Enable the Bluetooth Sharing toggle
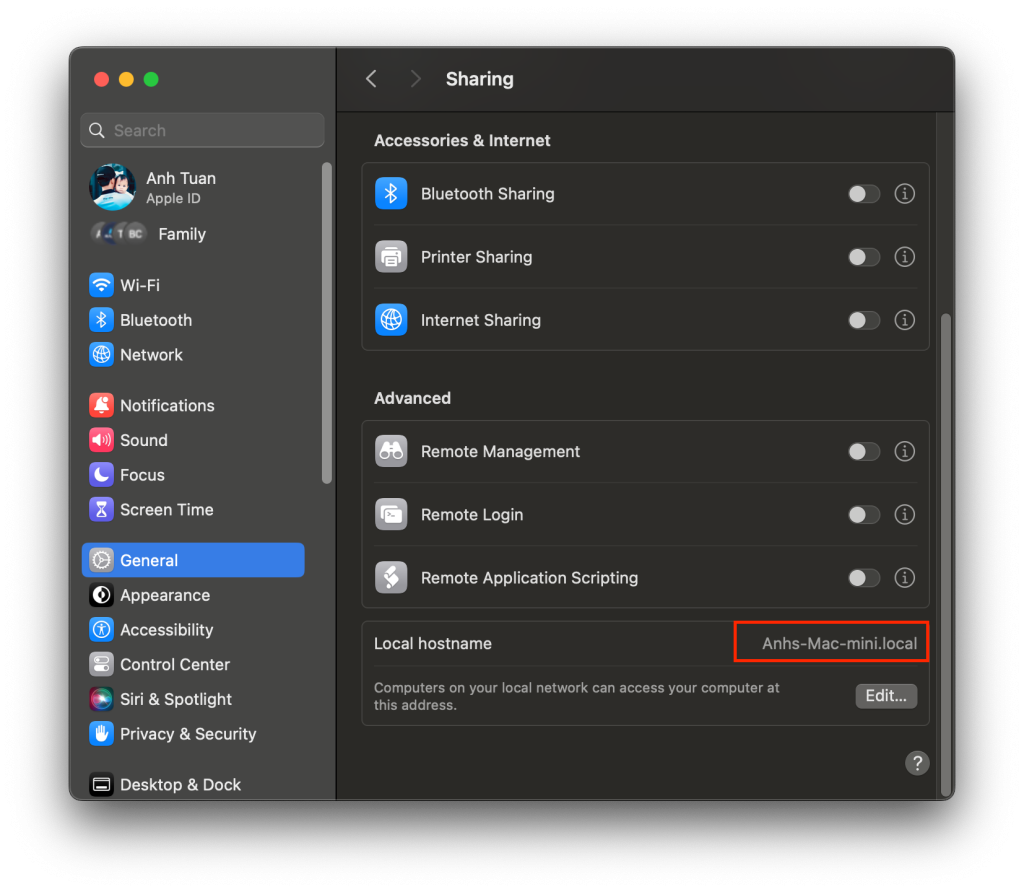 864,194
